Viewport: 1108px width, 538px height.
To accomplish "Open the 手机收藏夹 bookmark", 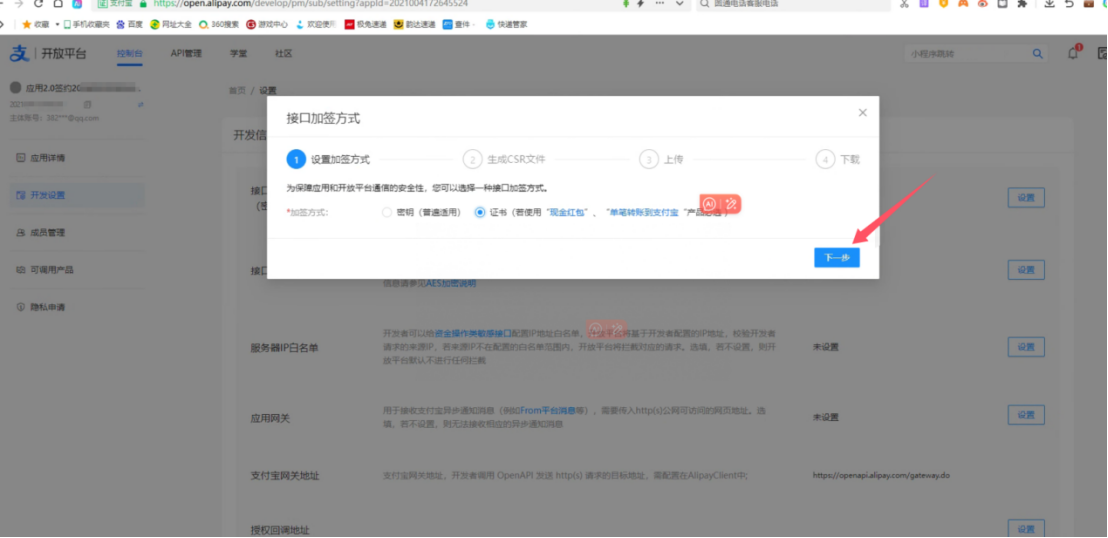I will click(86, 24).
